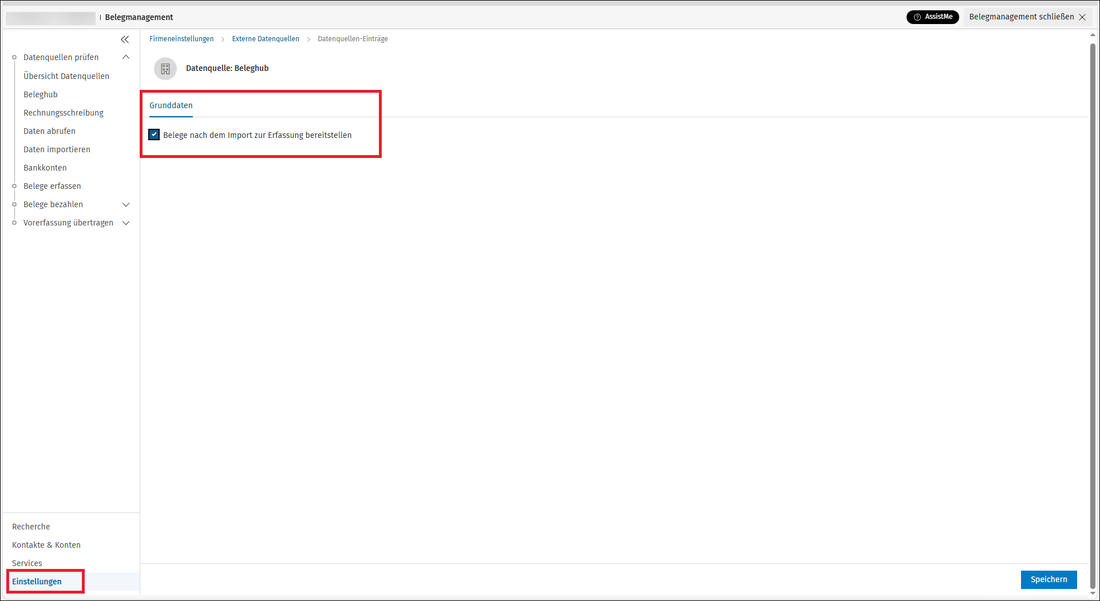1100x601 pixels.
Task: Go to Firmeneinstellungen breadcrumb
Action: (181, 39)
